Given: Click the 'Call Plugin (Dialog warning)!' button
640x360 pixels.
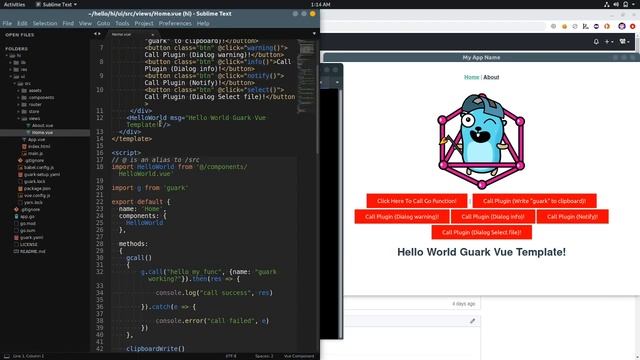Looking at the screenshot, I should [402, 217].
